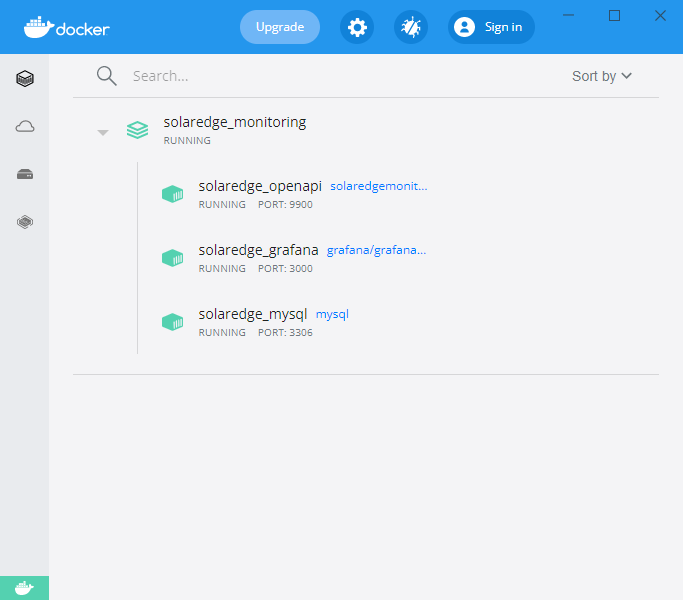Image resolution: width=683 pixels, height=600 pixels.
Task: Open the Containers/Apps sidebar icon
Action: pos(25,79)
